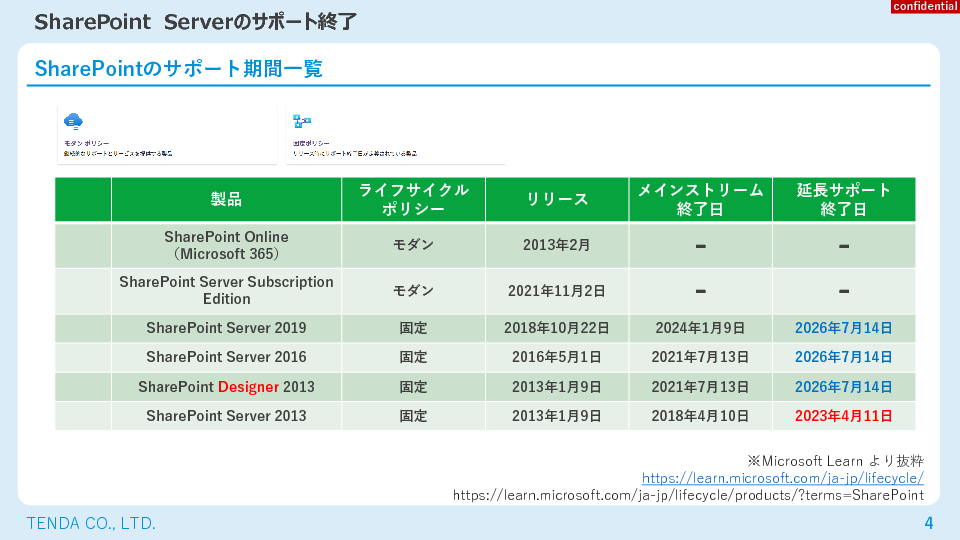960x540 pixels.
Task: Select the SharePoint Server Subscription Edition cell
Action: (x=226, y=290)
